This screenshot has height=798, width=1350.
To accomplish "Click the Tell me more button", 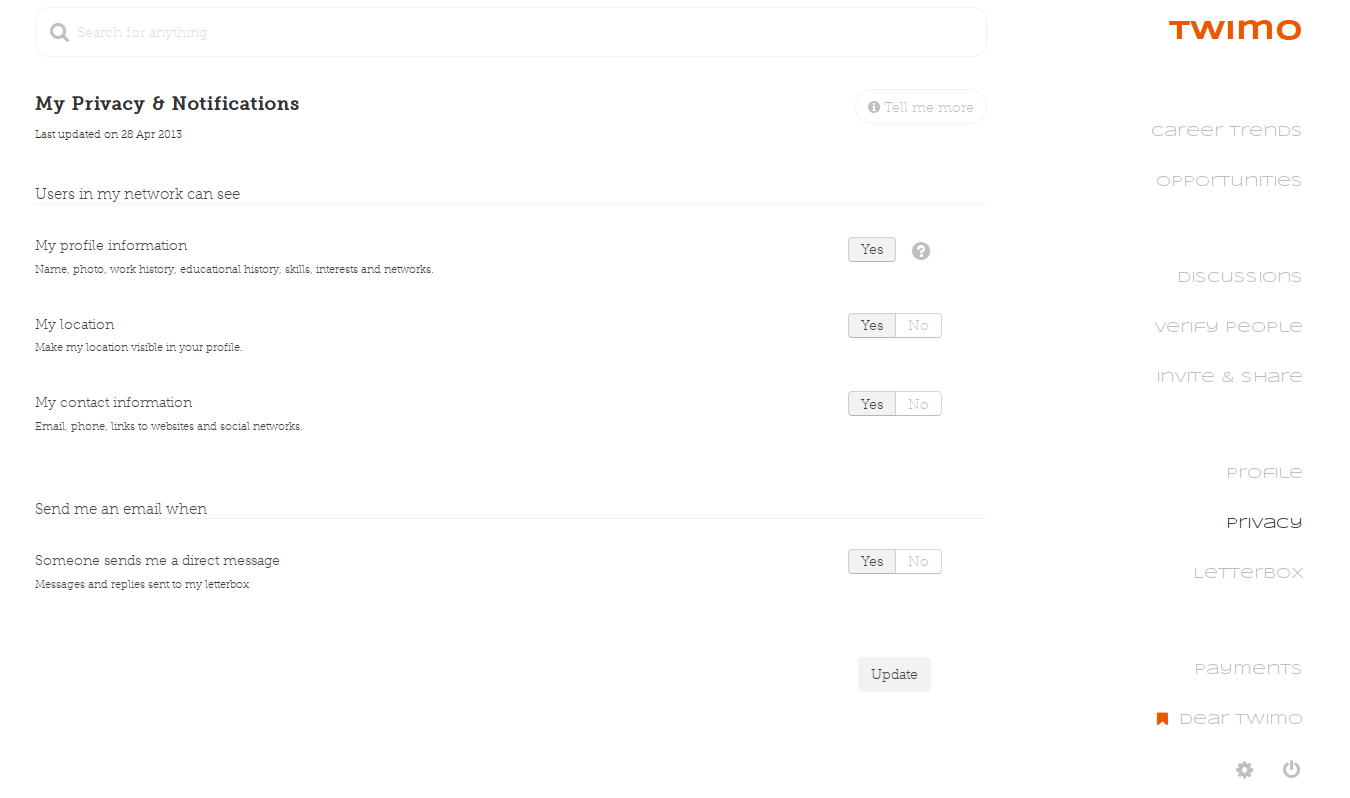I will click(x=920, y=107).
